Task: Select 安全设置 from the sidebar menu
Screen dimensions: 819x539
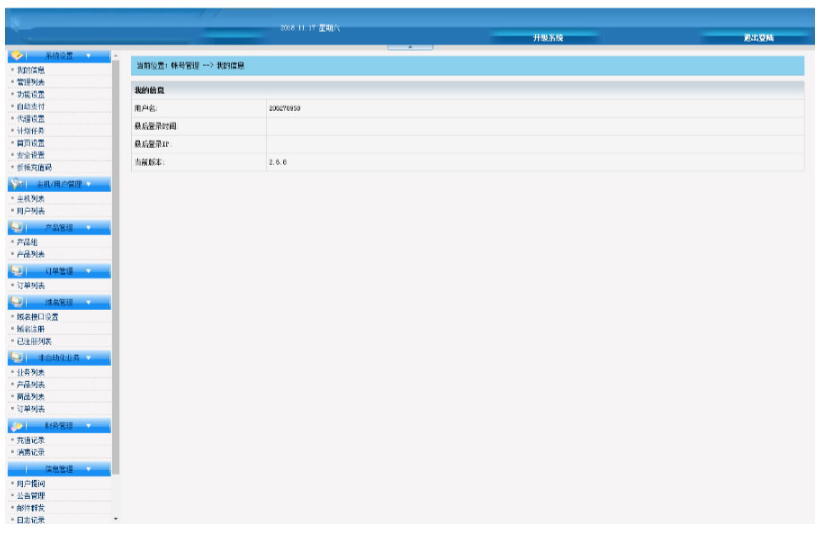Action: click(31, 155)
